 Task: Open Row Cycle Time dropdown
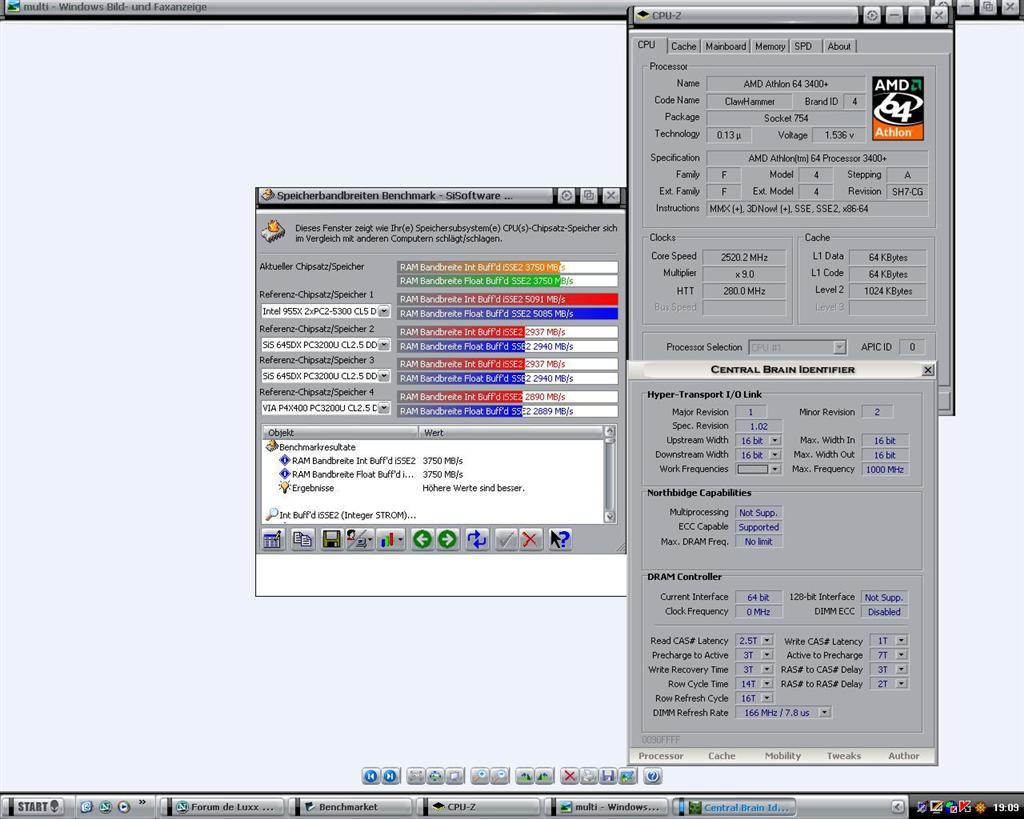(767, 684)
